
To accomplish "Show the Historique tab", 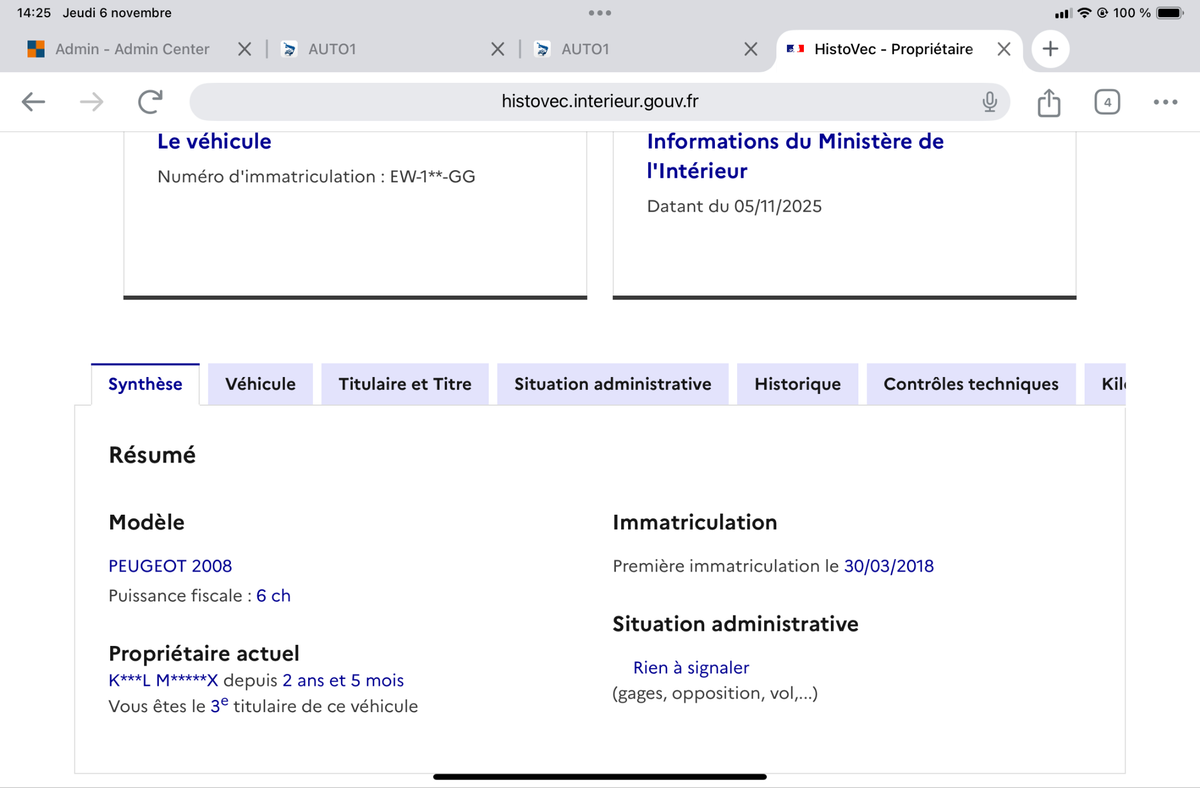I will [797, 384].
